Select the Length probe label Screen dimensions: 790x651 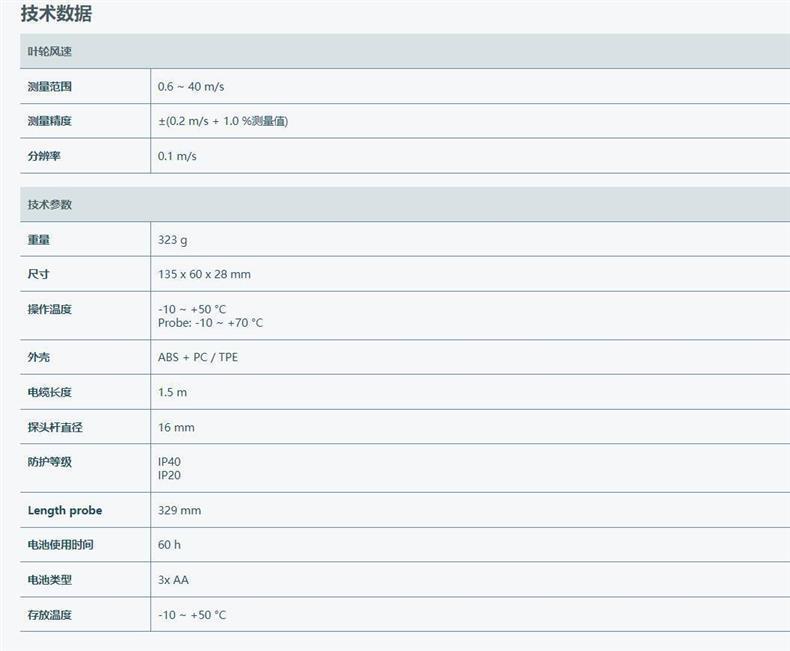[64, 510]
